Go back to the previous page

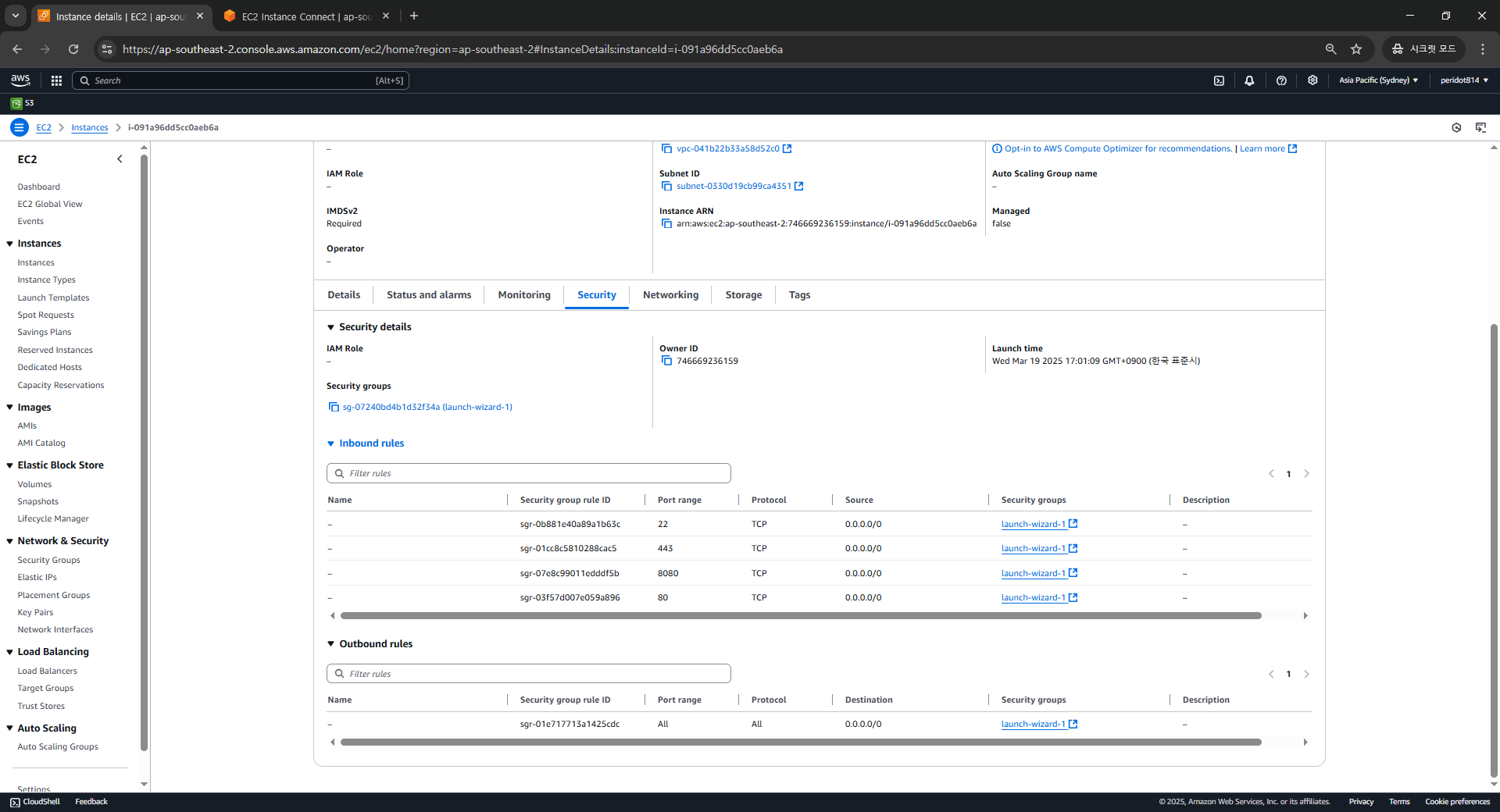tap(17, 49)
